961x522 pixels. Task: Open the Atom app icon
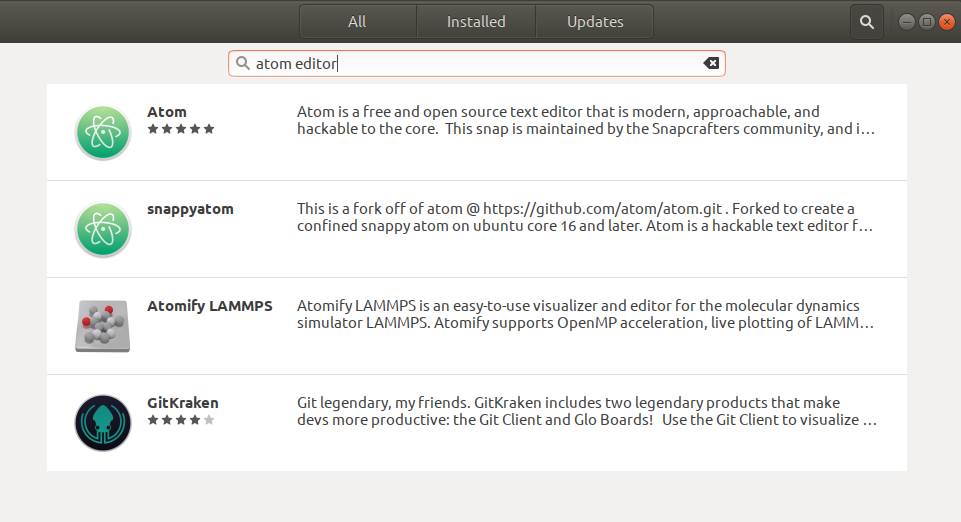tap(103, 132)
